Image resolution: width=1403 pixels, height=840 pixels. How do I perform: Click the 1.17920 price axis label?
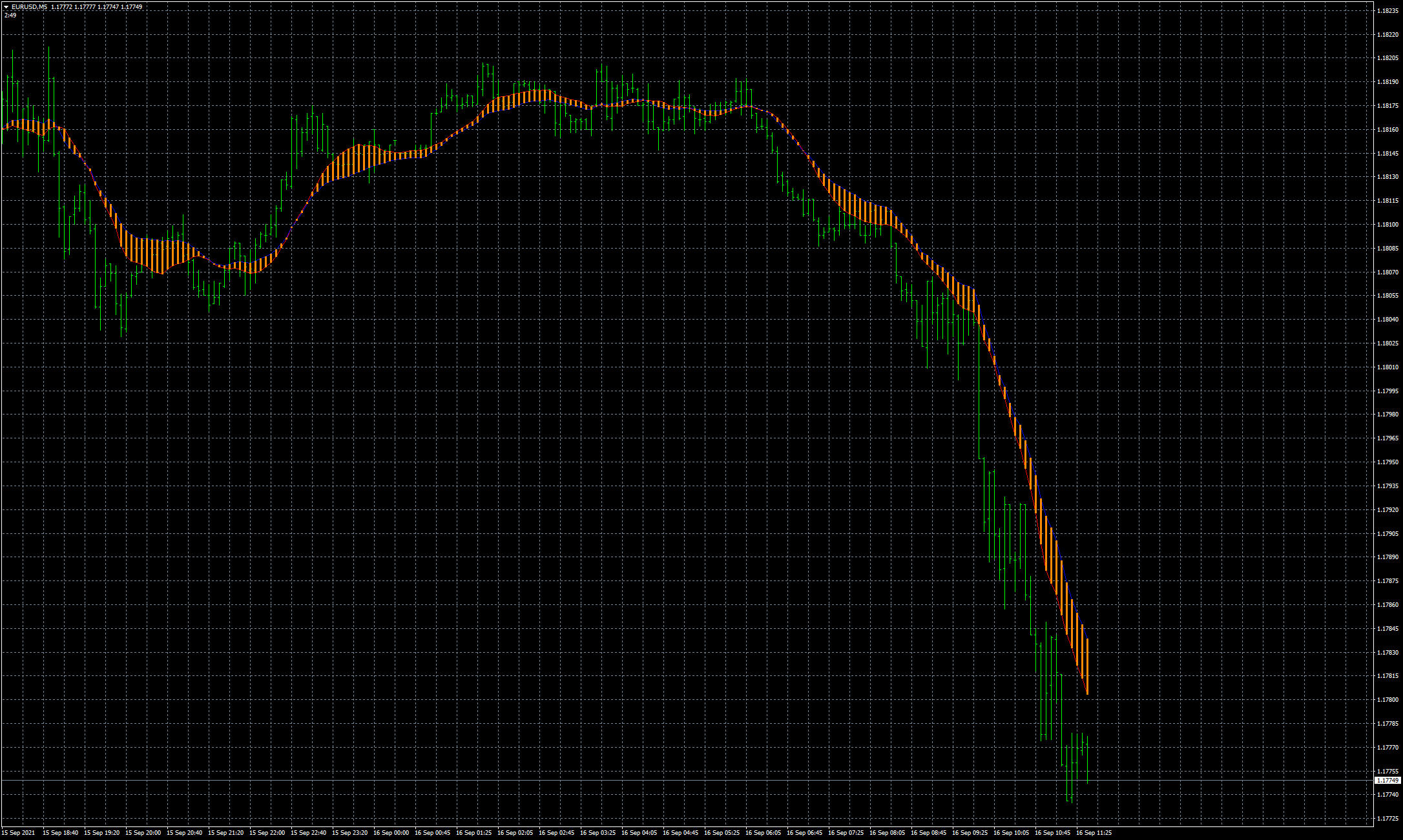coord(1387,510)
